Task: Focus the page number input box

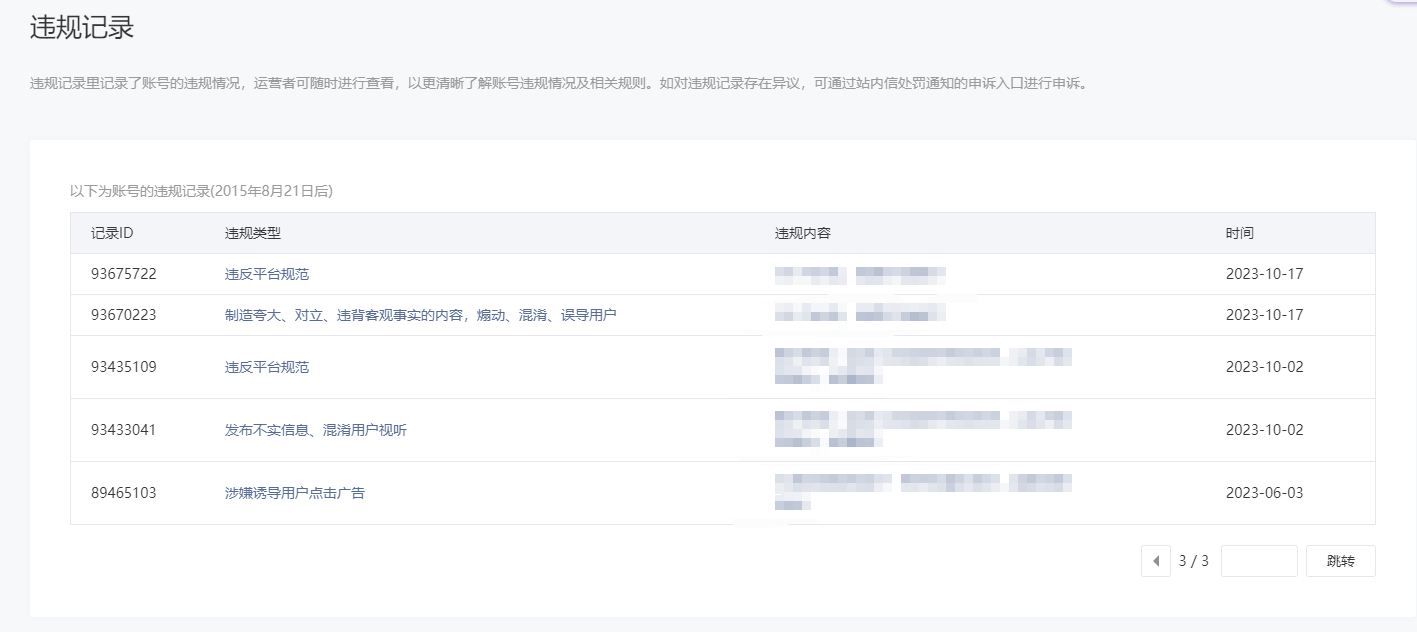Action: tap(1258, 561)
